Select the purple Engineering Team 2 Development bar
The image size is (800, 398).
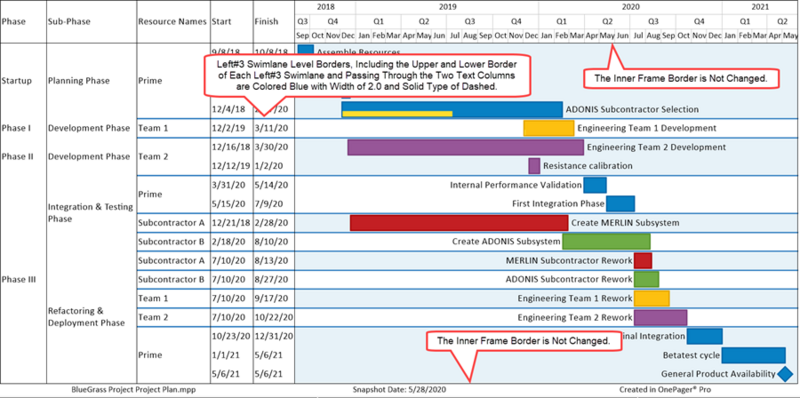(466, 147)
